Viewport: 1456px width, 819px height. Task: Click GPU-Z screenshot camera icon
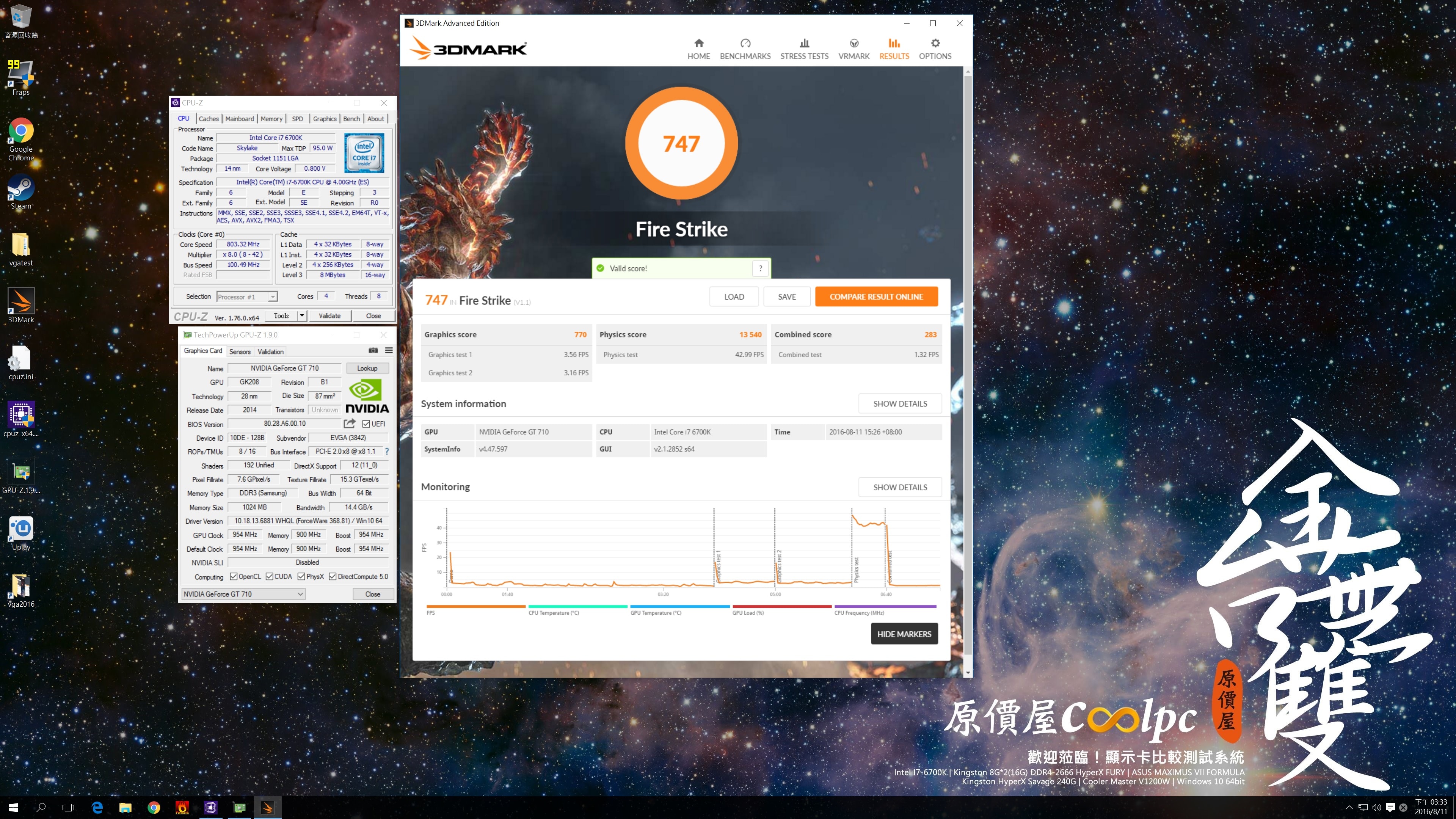point(373,350)
